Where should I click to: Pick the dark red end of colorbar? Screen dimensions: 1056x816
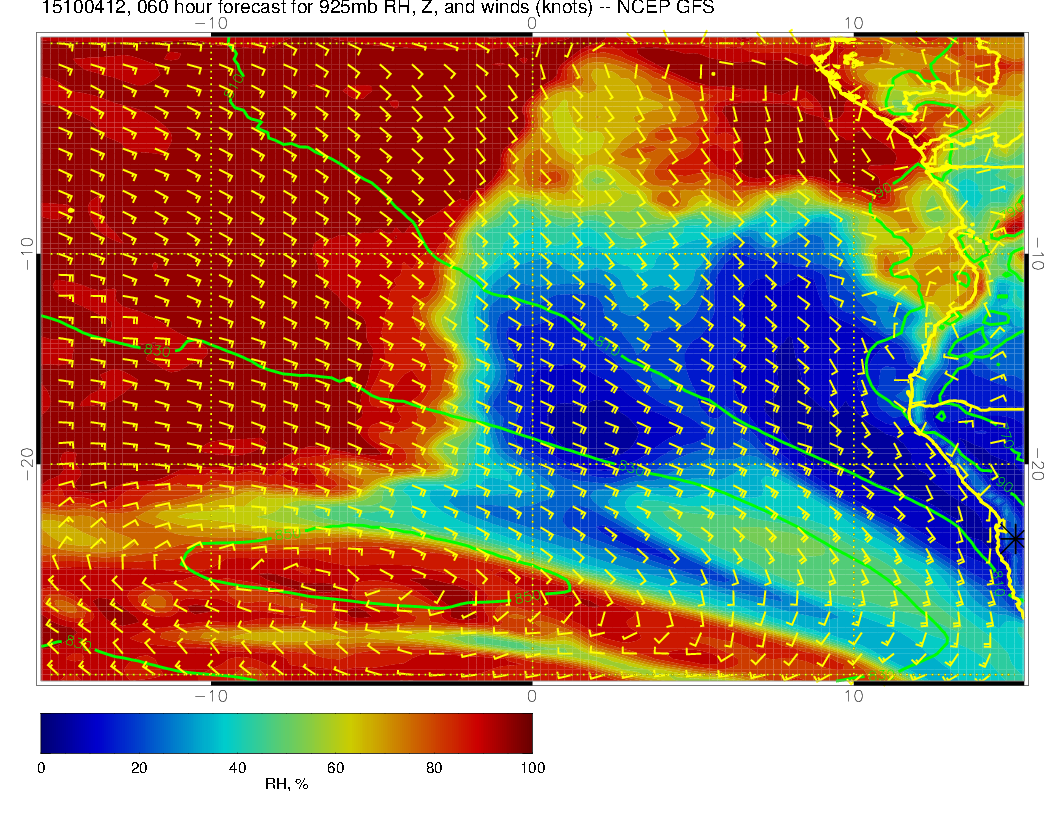[x=524, y=732]
